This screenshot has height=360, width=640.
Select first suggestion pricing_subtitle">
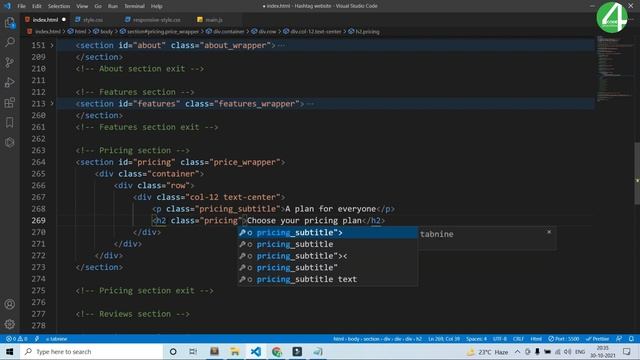pyautogui.click(x=328, y=233)
